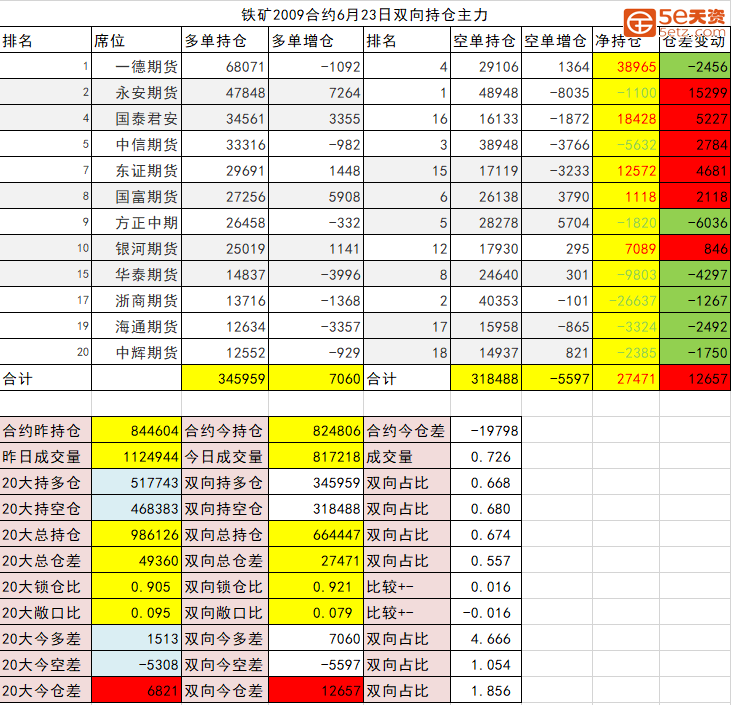Select the '方正中期' seat cell
Viewport: 731px width, 705px height.
pos(136,223)
